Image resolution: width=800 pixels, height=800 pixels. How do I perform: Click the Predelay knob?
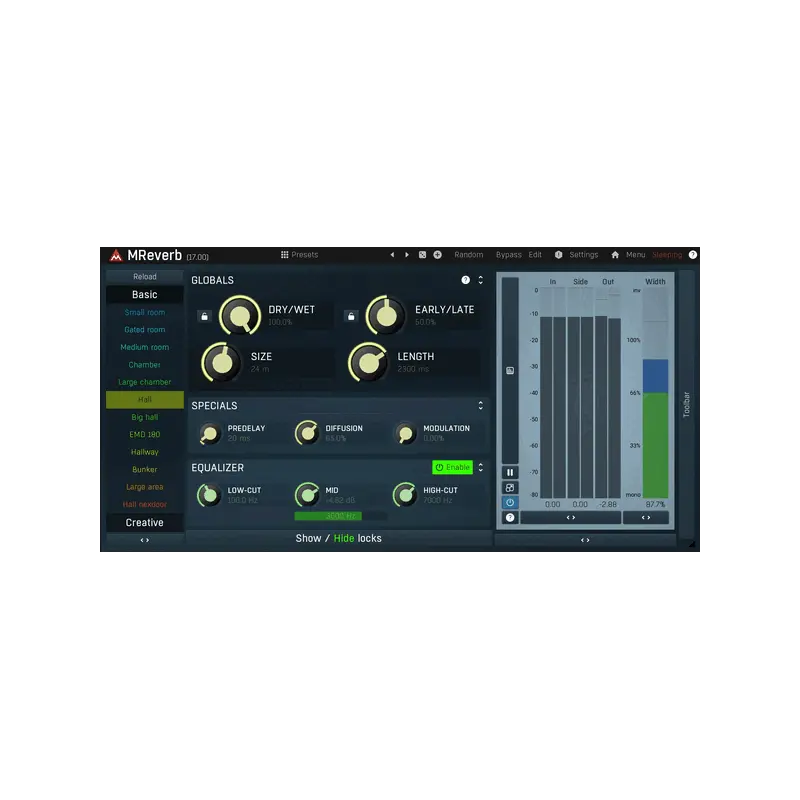(x=210, y=434)
